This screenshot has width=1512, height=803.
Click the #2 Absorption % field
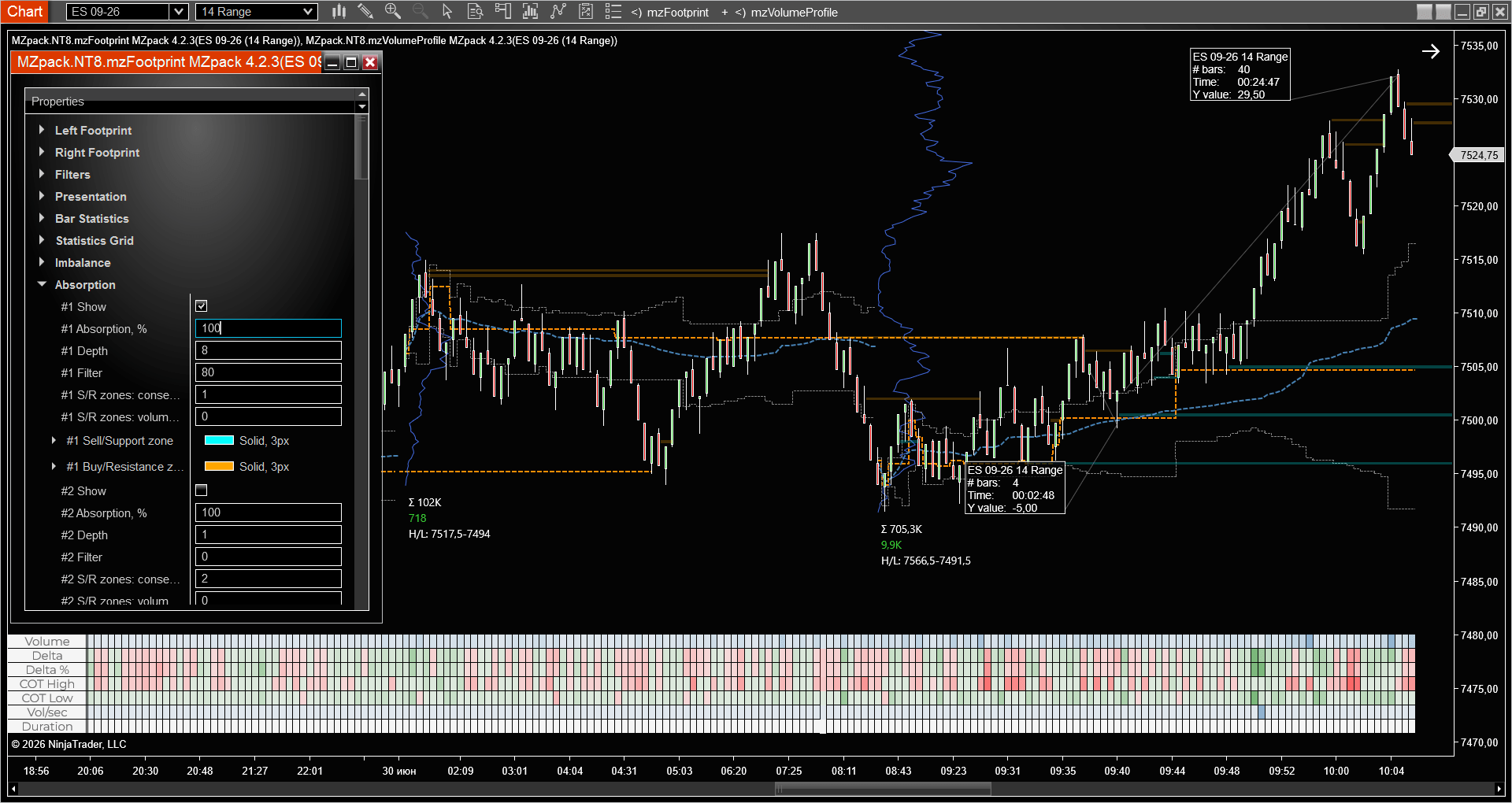[269, 513]
